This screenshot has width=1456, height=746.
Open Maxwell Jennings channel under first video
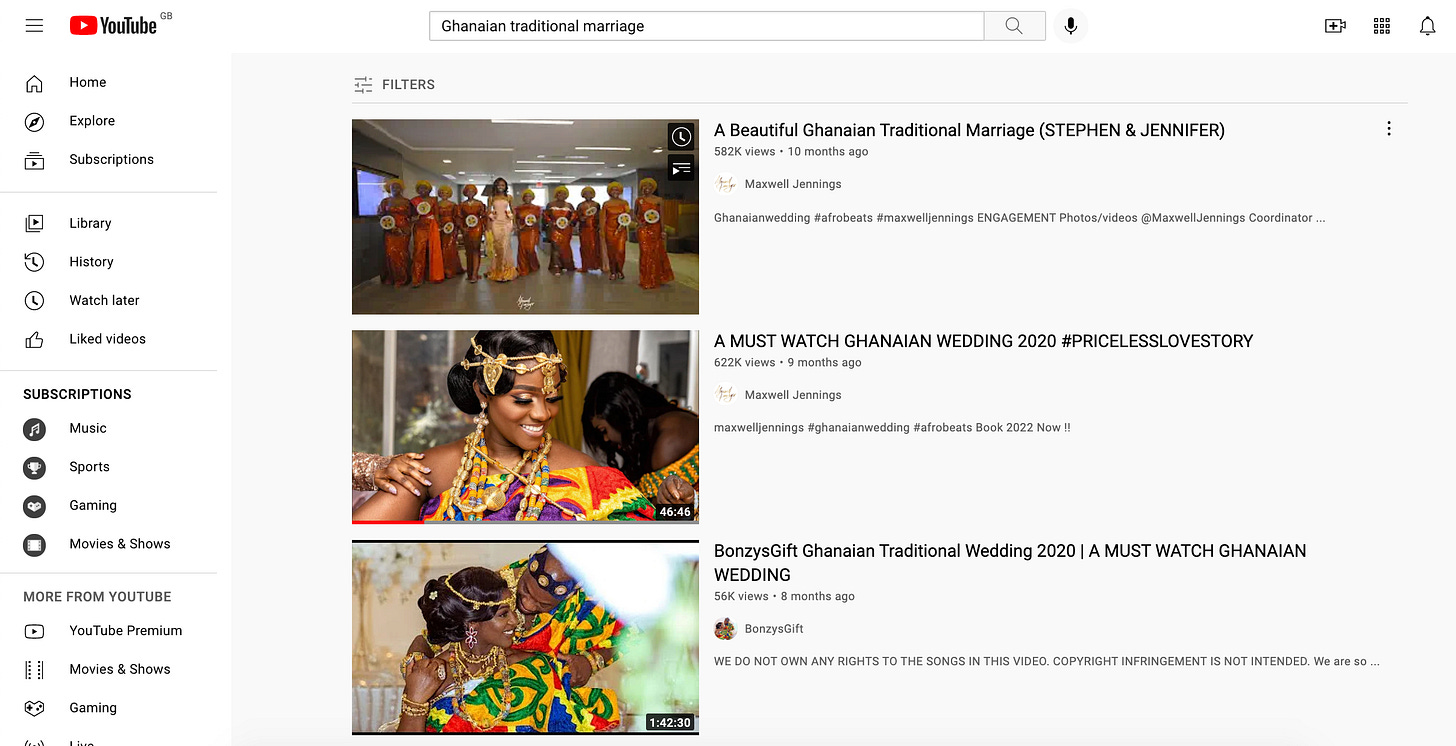point(793,184)
